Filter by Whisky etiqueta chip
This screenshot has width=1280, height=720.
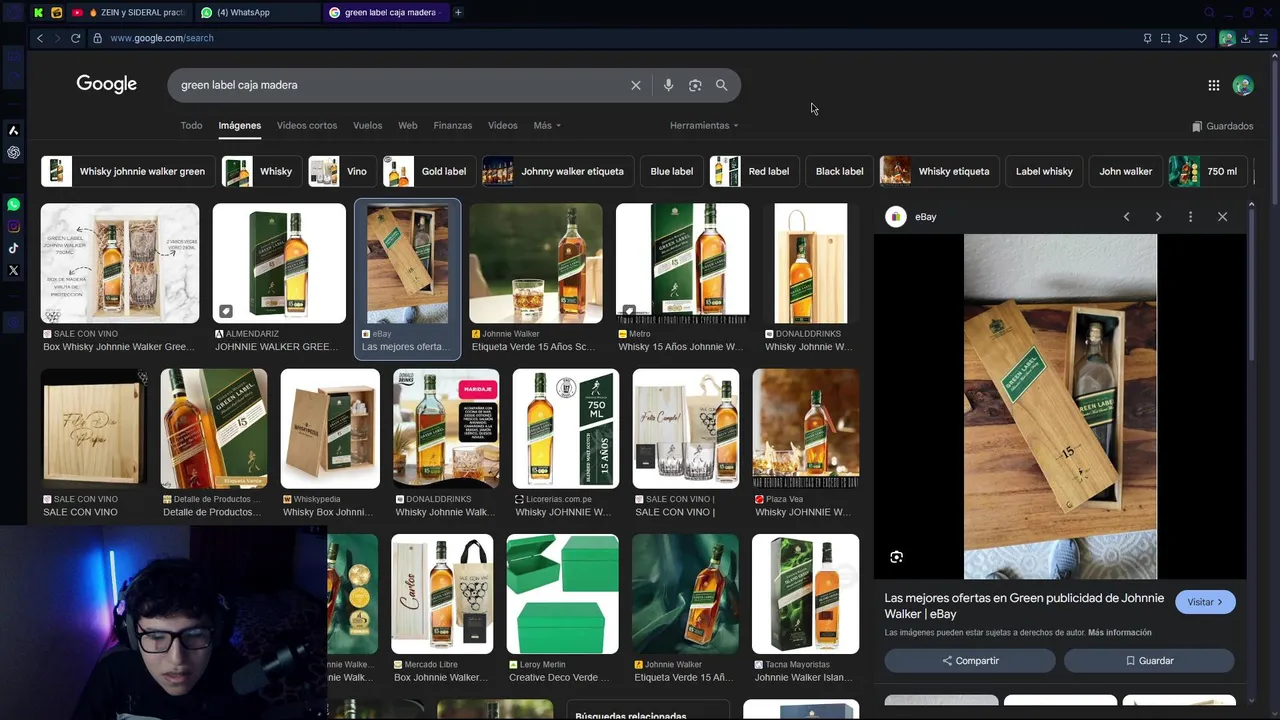938,171
